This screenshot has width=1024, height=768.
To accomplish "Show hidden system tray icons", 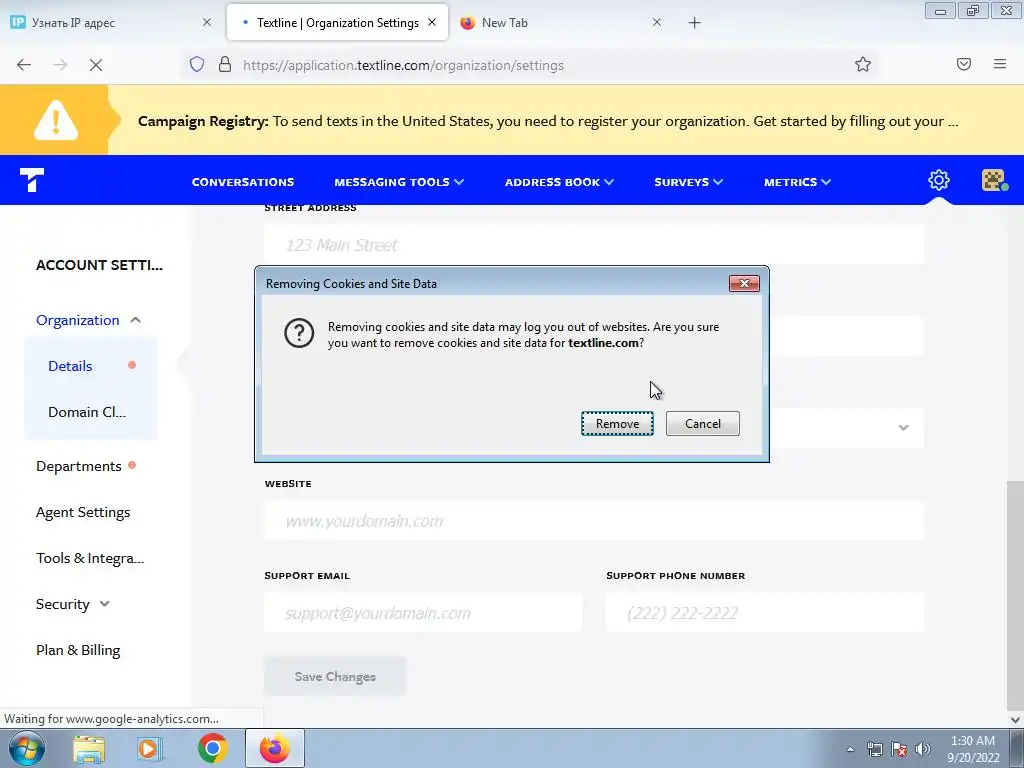I will click(850, 749).
